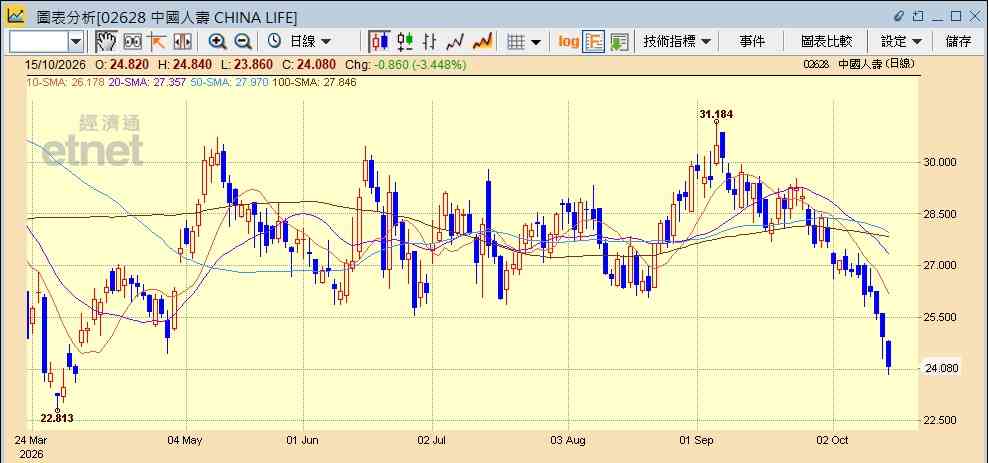This screenshot has width=989, height=463.
Task: Click the green arrow export icon
Action: (x=619, y=42)
